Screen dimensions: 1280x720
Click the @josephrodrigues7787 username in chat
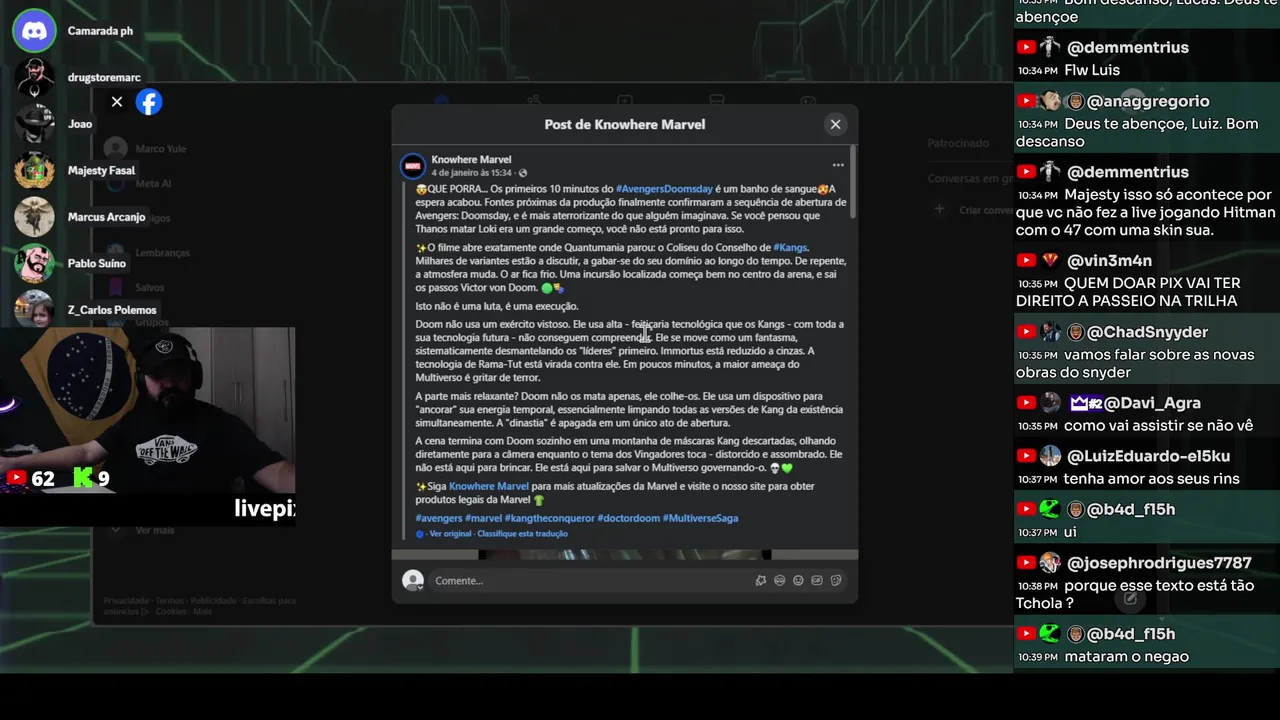point(1159,563)
